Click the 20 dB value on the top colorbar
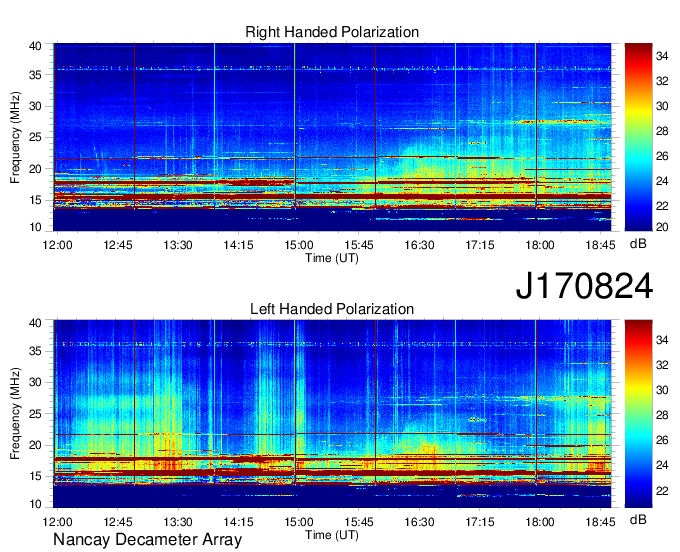This screenshot has width=680, height=552. [662, 227]
